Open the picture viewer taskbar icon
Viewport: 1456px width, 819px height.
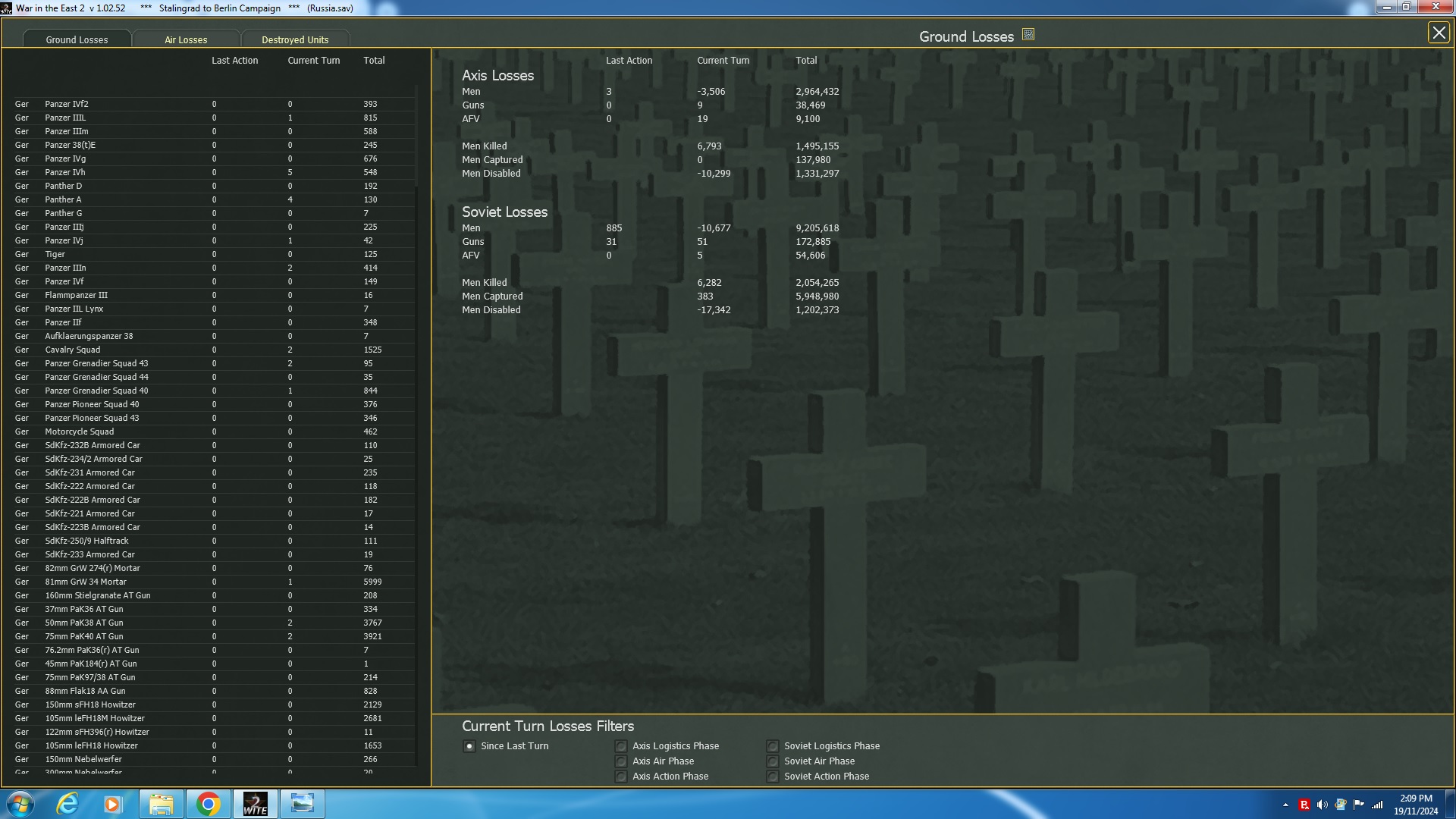[303, 804]
